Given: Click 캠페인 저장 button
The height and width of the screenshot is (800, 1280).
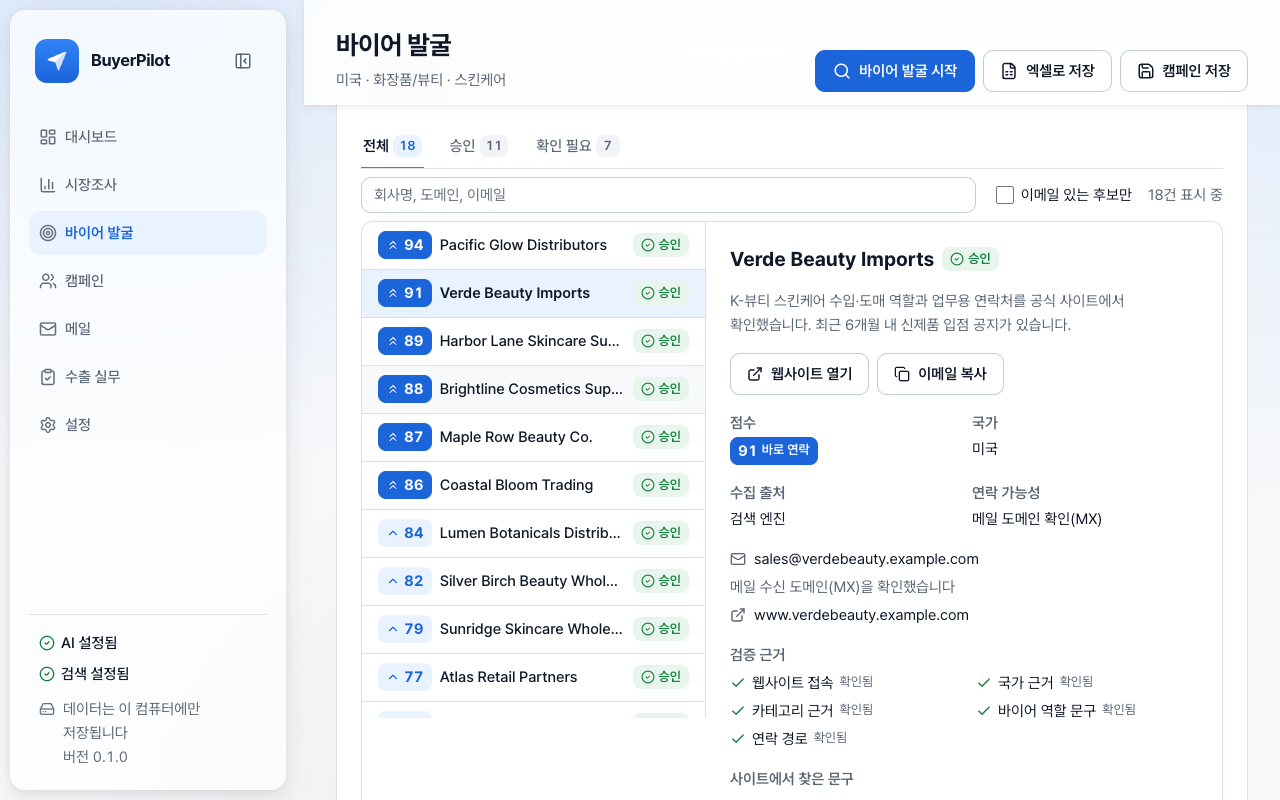Looking at the screenshot, I should [x=1184, y=71].
